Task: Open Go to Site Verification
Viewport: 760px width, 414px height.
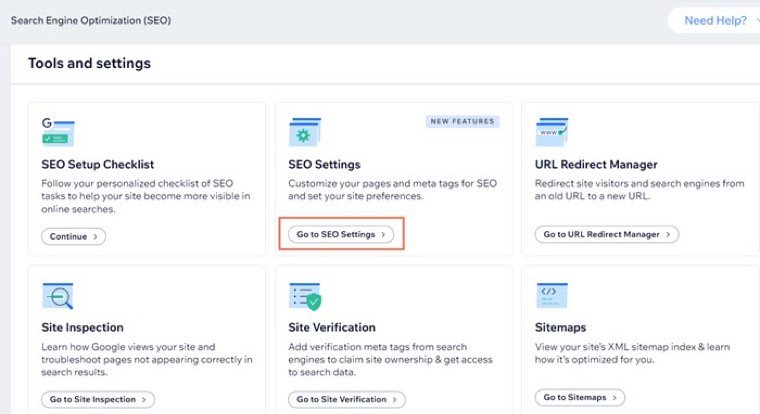Action: coord(347,399)
